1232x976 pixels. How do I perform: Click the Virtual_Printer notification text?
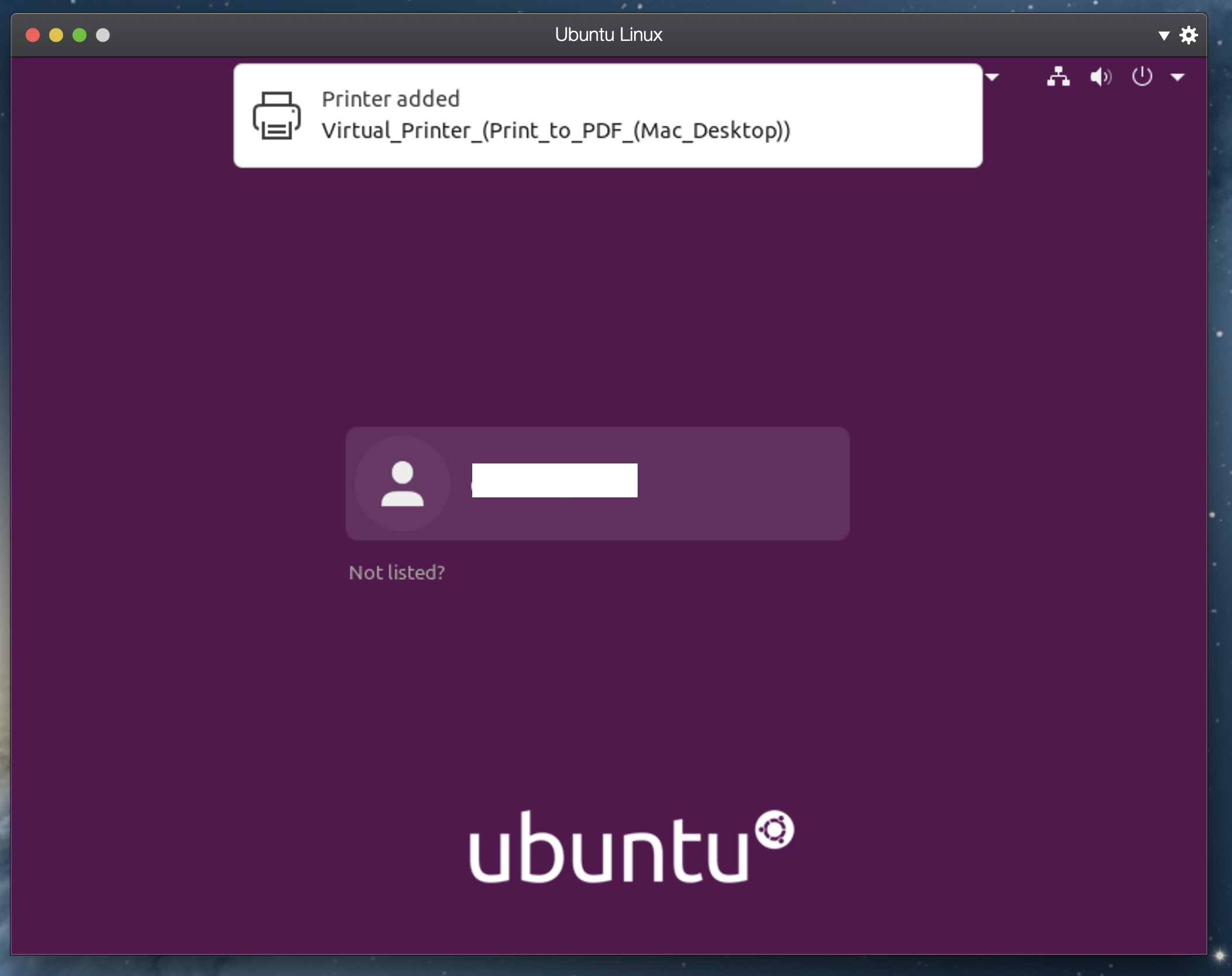pos(555,130)
